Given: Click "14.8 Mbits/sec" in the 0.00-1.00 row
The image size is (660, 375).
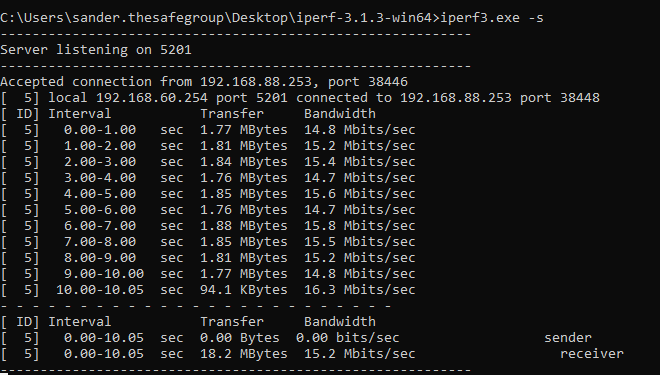Looking at the screenshot, I should click(x=360, y=130).
